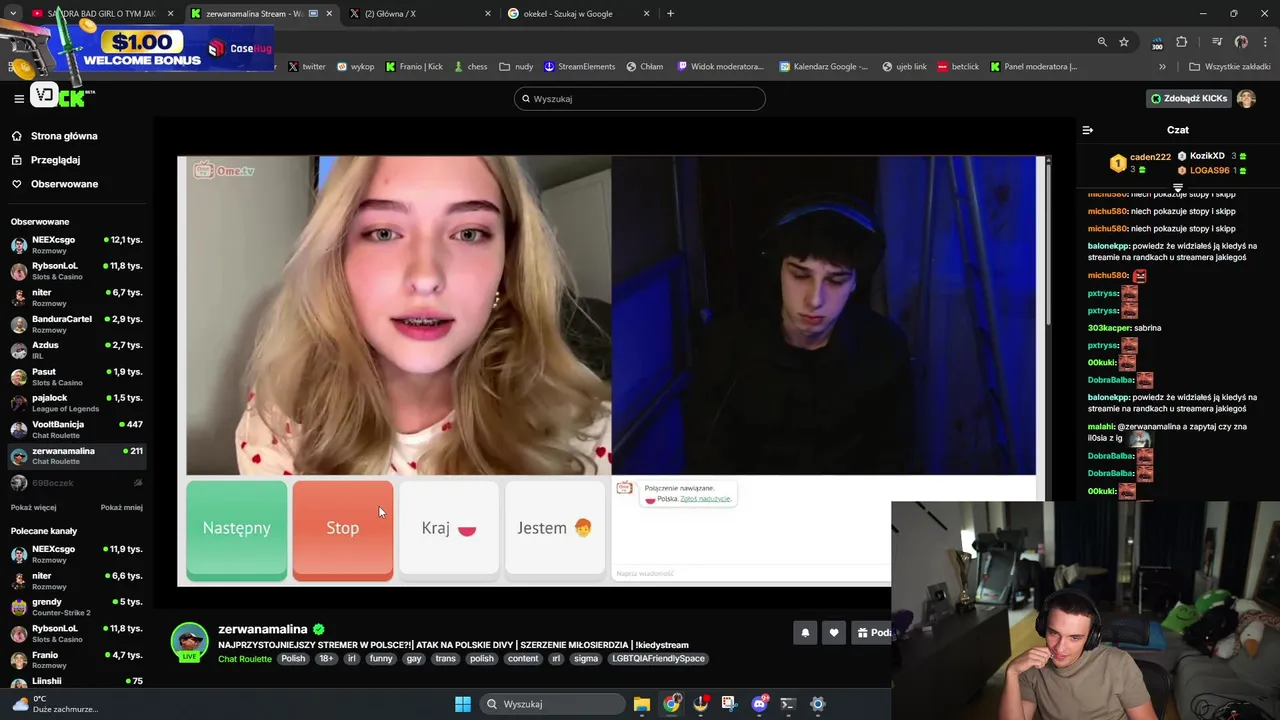The image size is (1280, 720).
Task: Open the Franio | Kick bookmark
Action: tap(414, 67)
